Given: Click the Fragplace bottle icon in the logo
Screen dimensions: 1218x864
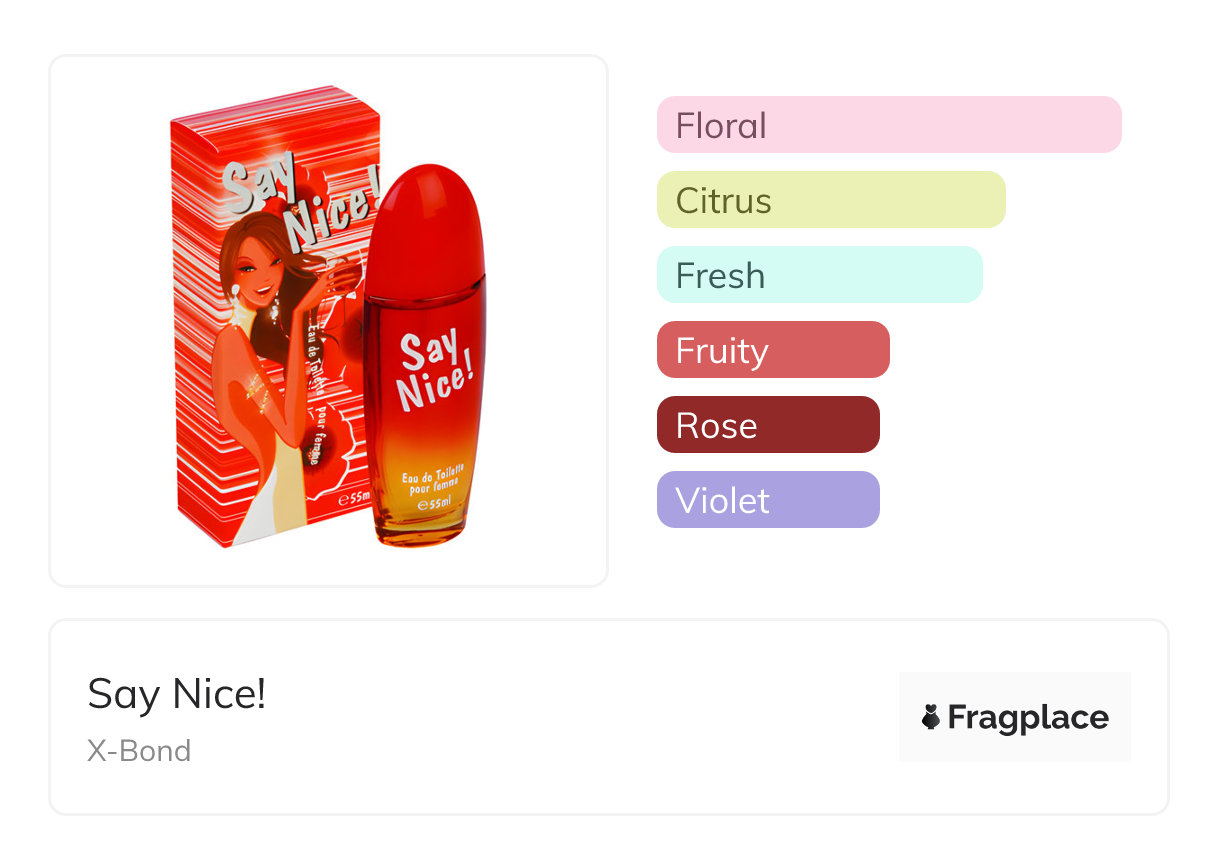Looking at the screenshot, I should coord(931,717).
